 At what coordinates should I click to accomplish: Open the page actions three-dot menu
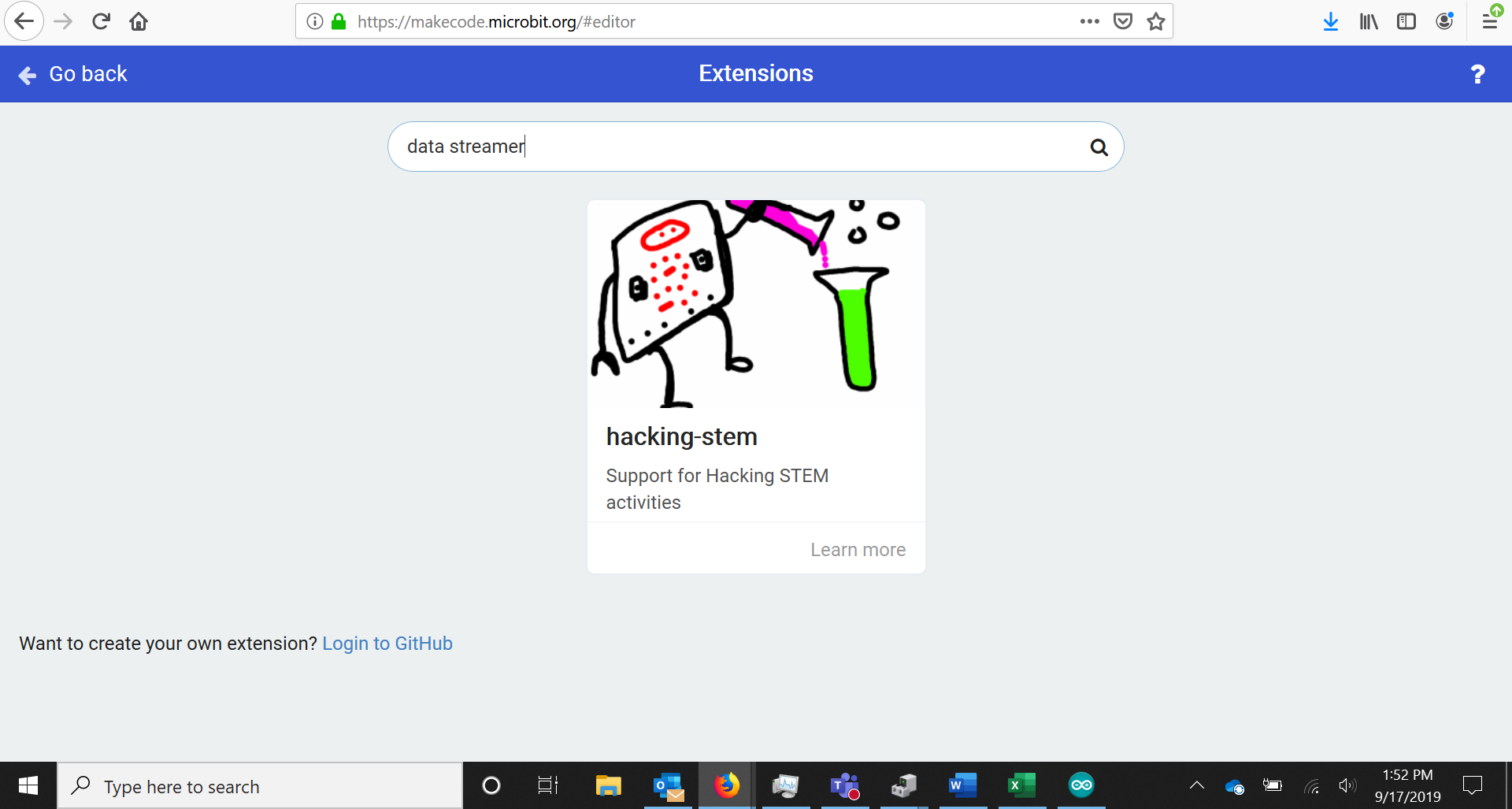click(x=1089, y=21)
